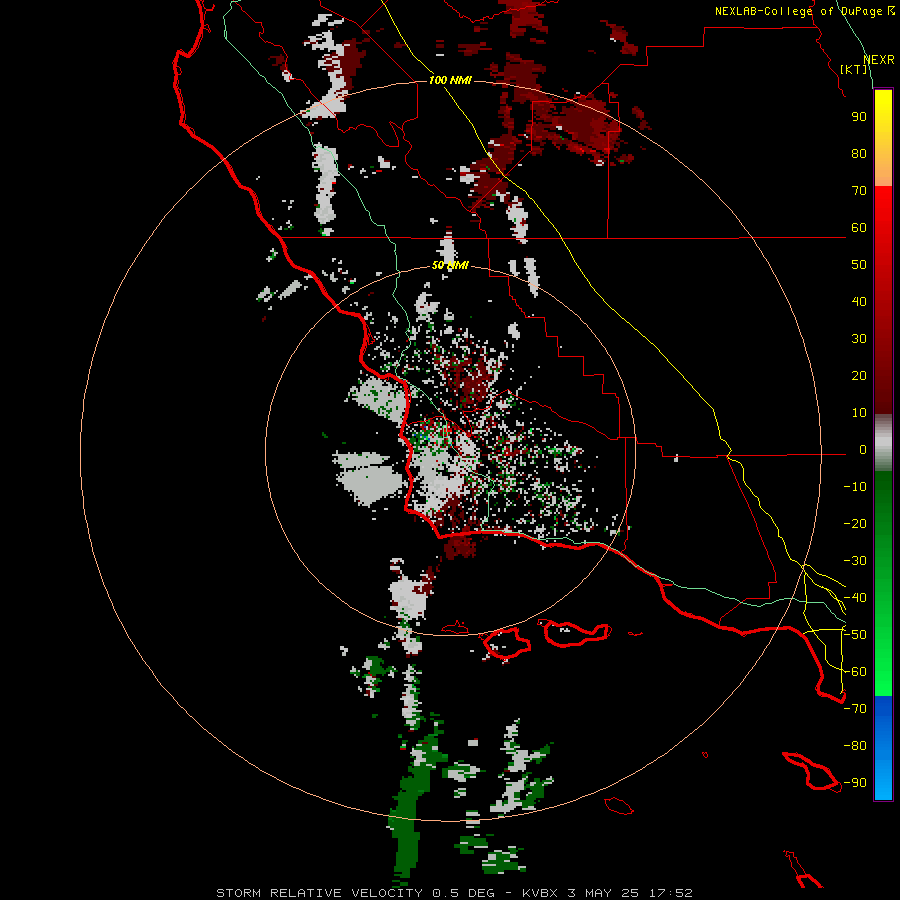The height and width of the screenshot is (900, 900).
Task: Pick the gray zero-velocity segment of color bar
Action: (883, 442)
